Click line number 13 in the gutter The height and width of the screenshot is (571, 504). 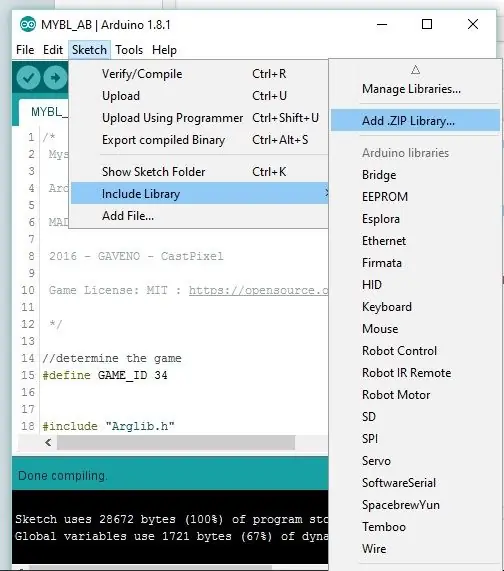point(28,341)
